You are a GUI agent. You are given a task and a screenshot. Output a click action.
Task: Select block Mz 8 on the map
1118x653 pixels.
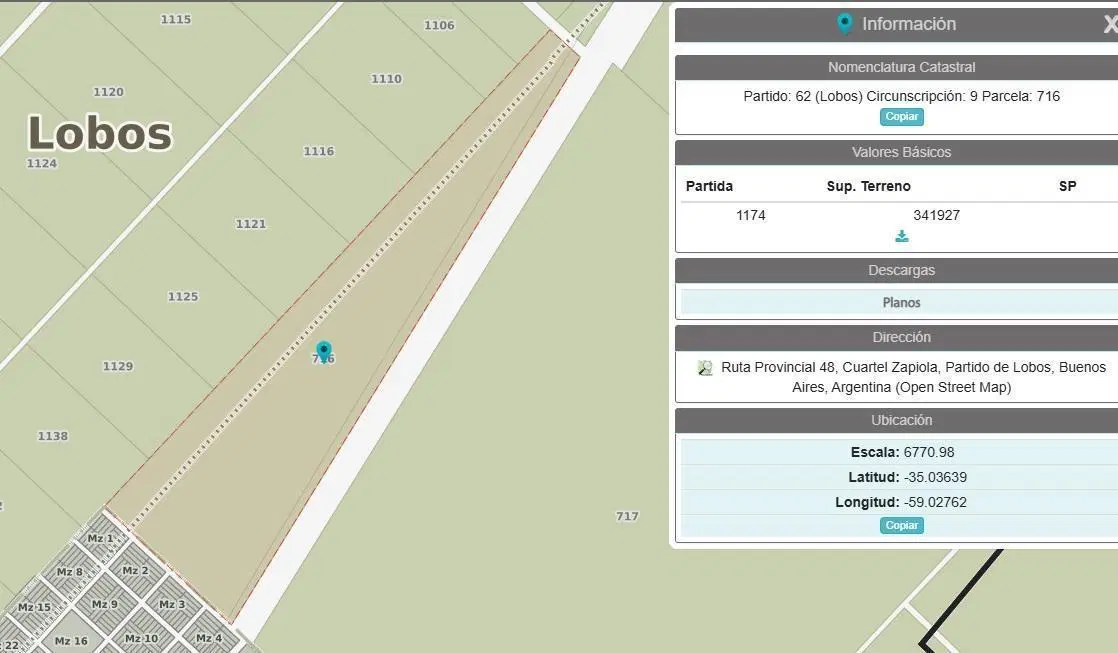pos(70,572)
